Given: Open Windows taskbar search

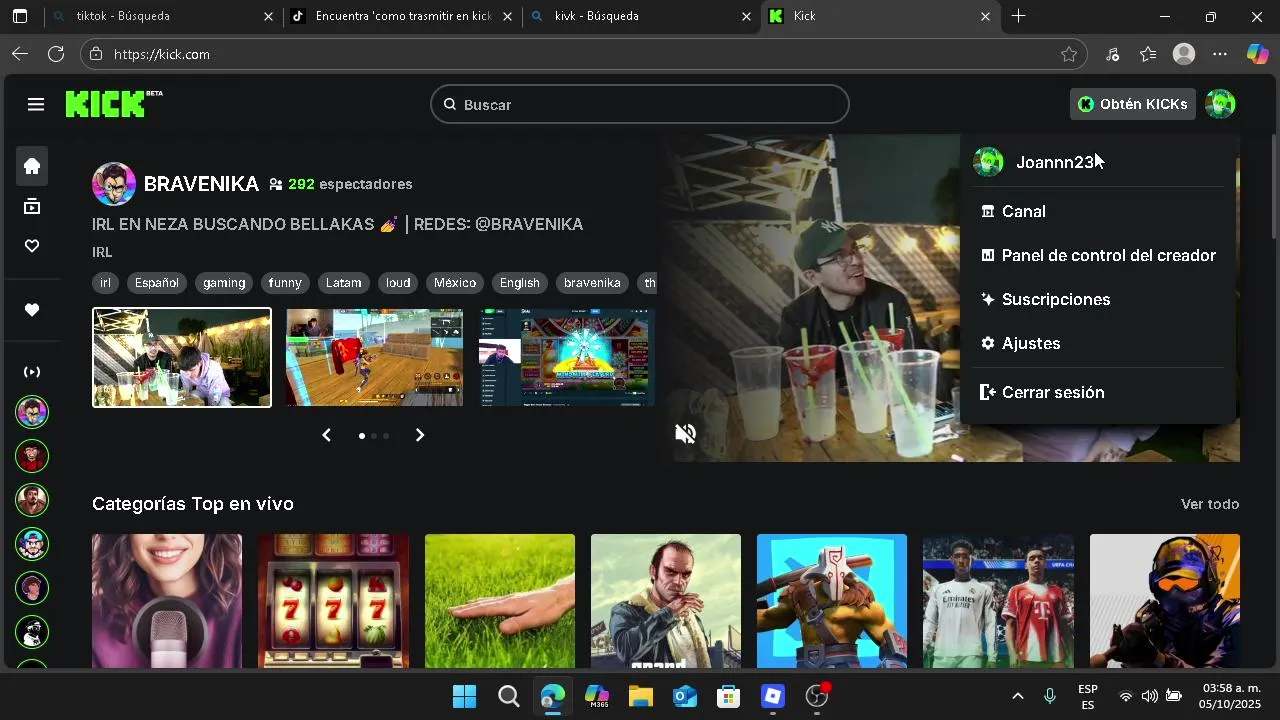Looking at the screenshot, I should pyautogui.click(x=509, y=696).
